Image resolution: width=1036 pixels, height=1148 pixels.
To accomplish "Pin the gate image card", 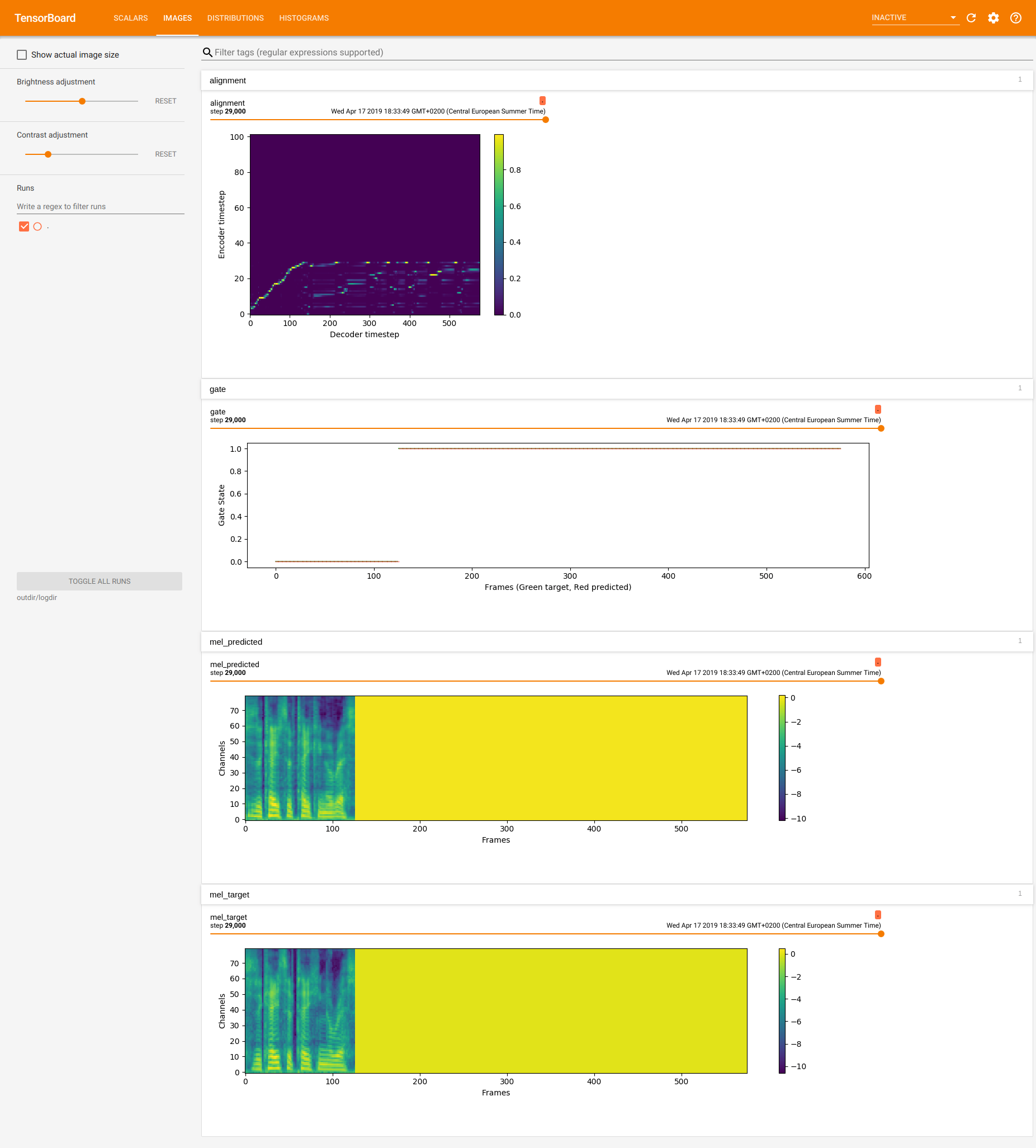I will (877, 409).
